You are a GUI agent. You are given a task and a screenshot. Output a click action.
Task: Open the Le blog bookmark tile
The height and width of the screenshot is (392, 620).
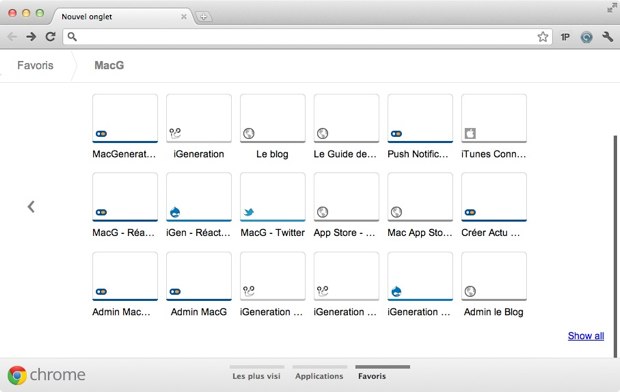pyautogui.click(x=272, y=127)
